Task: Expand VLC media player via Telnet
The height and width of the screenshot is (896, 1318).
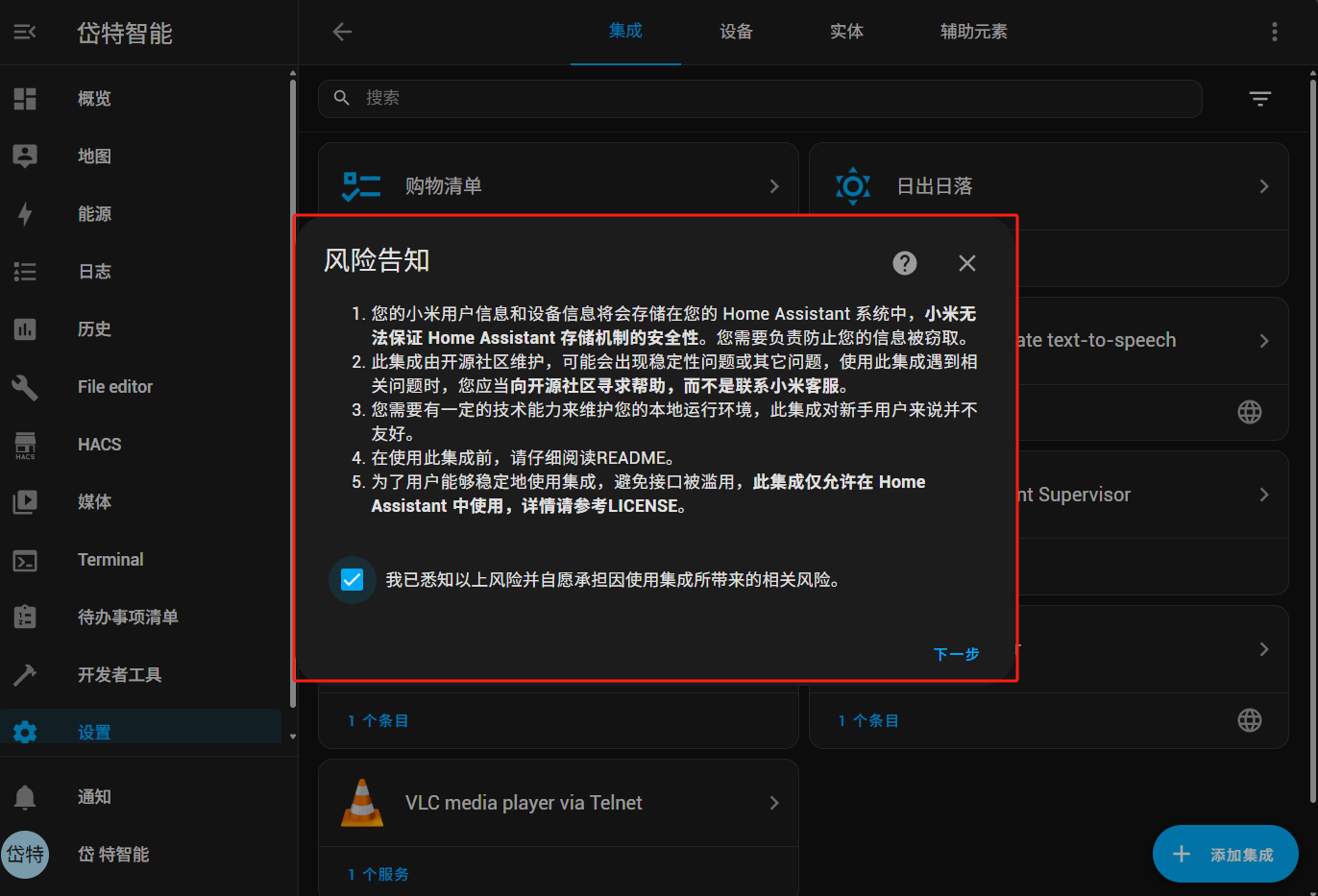Action: (773, 803)
